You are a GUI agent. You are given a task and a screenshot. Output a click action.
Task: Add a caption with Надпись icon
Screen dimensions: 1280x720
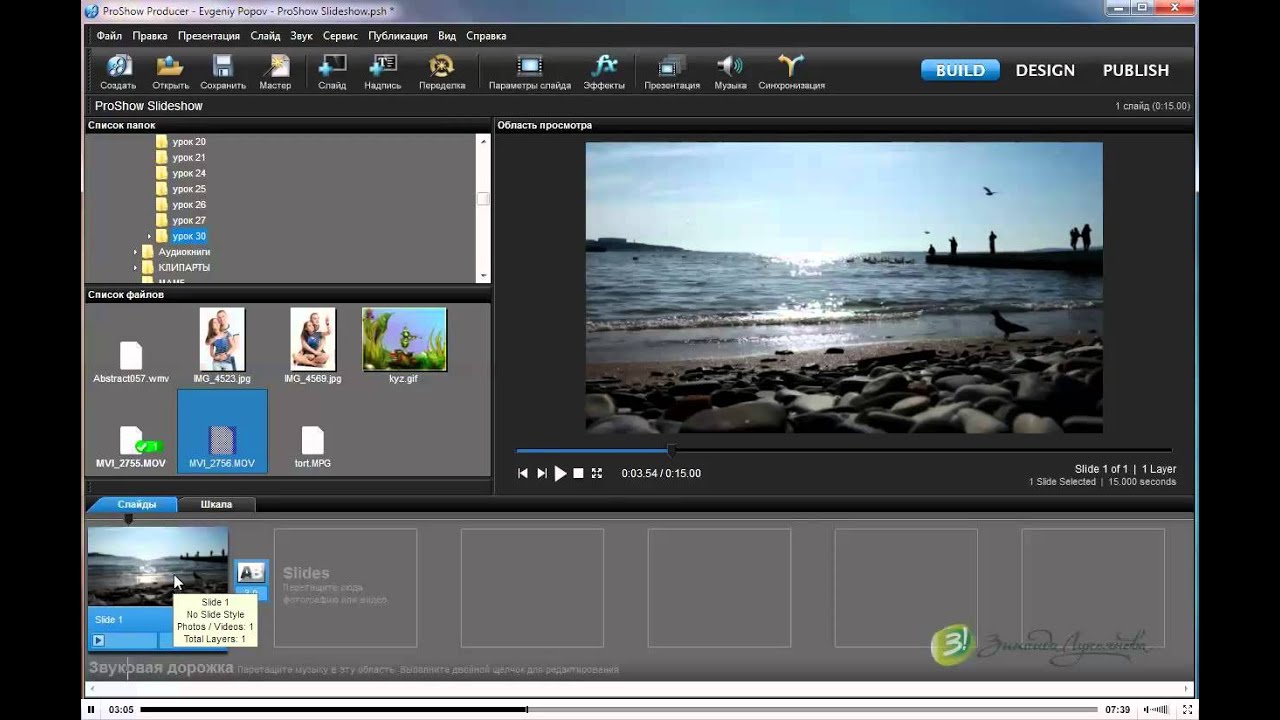coord(383,72)
